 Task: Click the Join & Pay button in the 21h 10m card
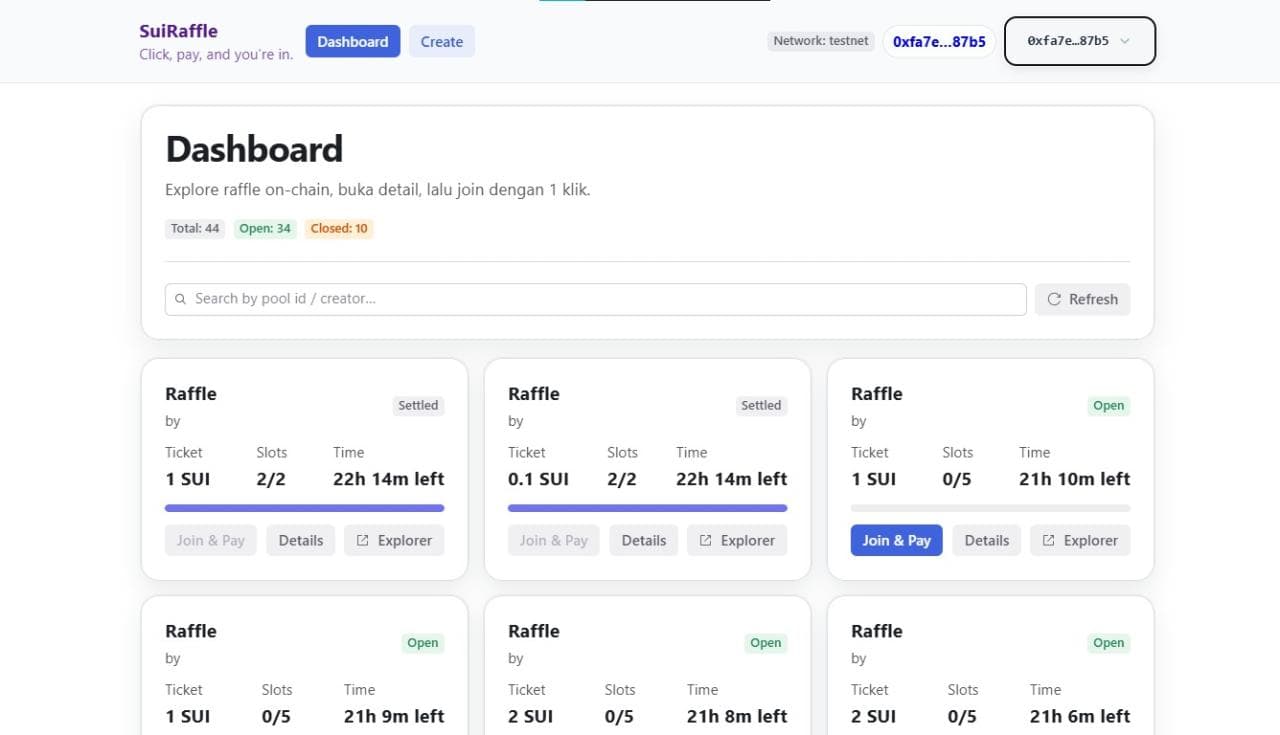[x=897, y=540]
